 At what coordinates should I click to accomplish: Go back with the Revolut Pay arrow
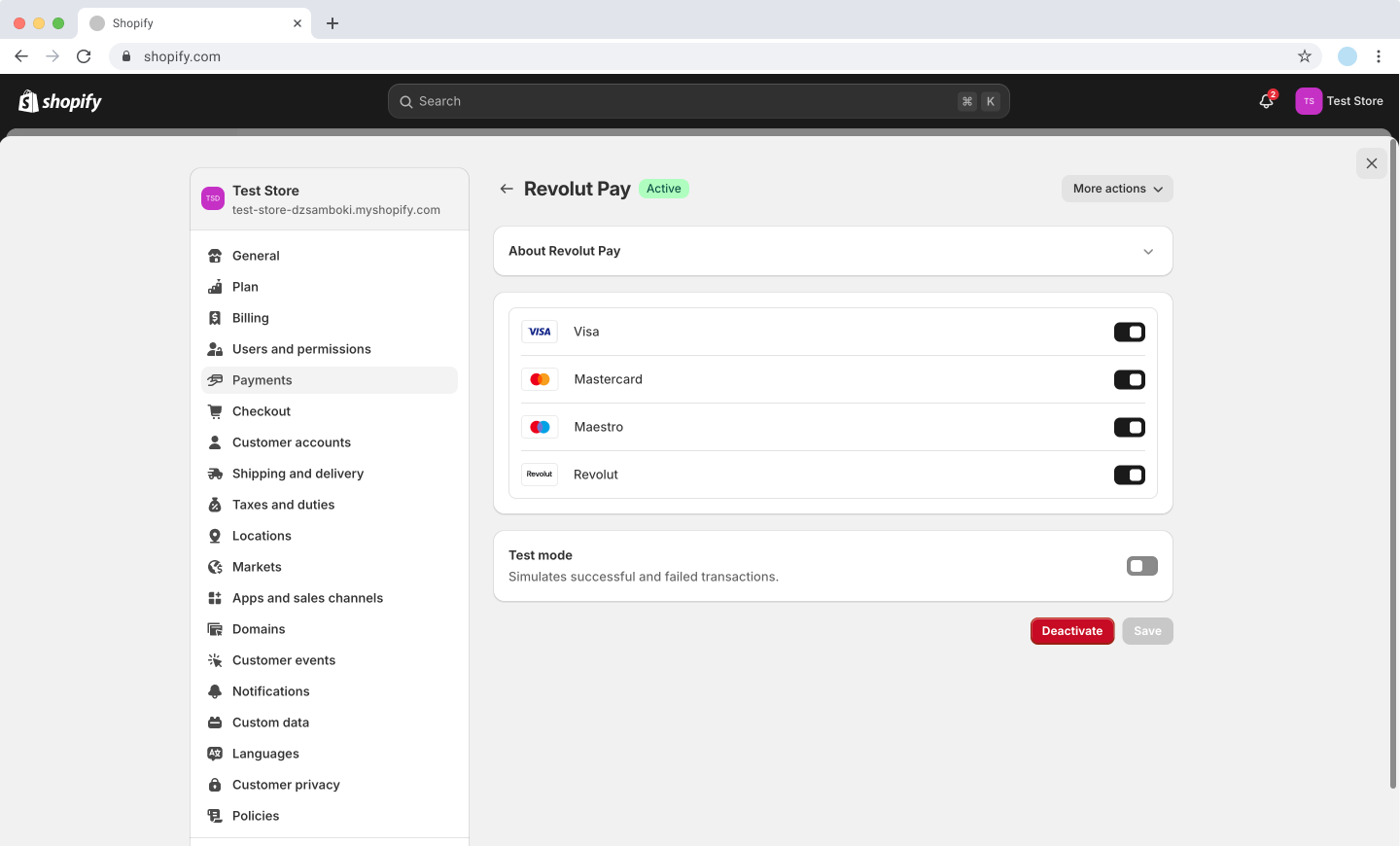[x=507, y=189]
